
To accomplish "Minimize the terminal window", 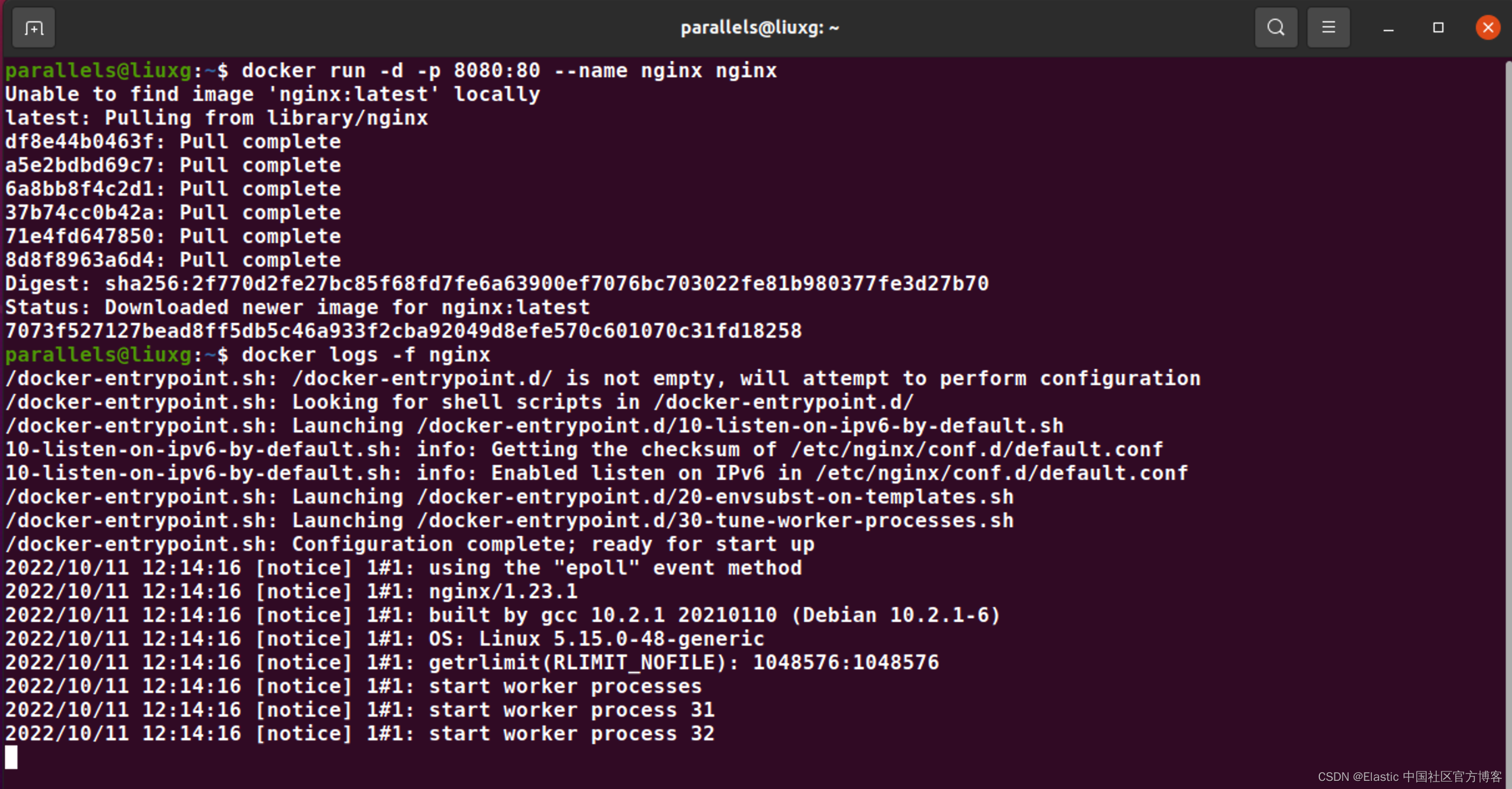I will coord(1388,29).
